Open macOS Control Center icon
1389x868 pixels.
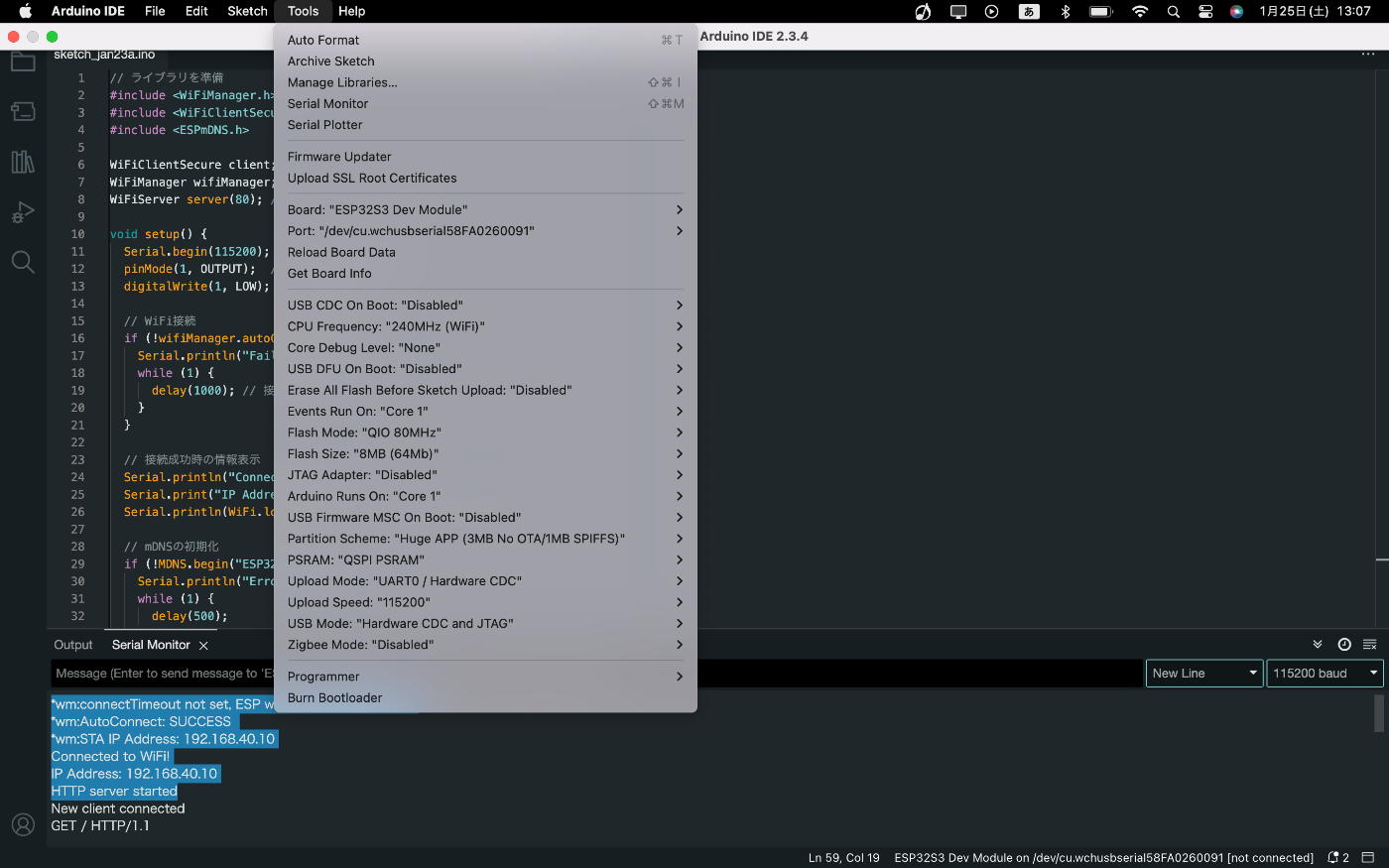[x=1205, y=11]
